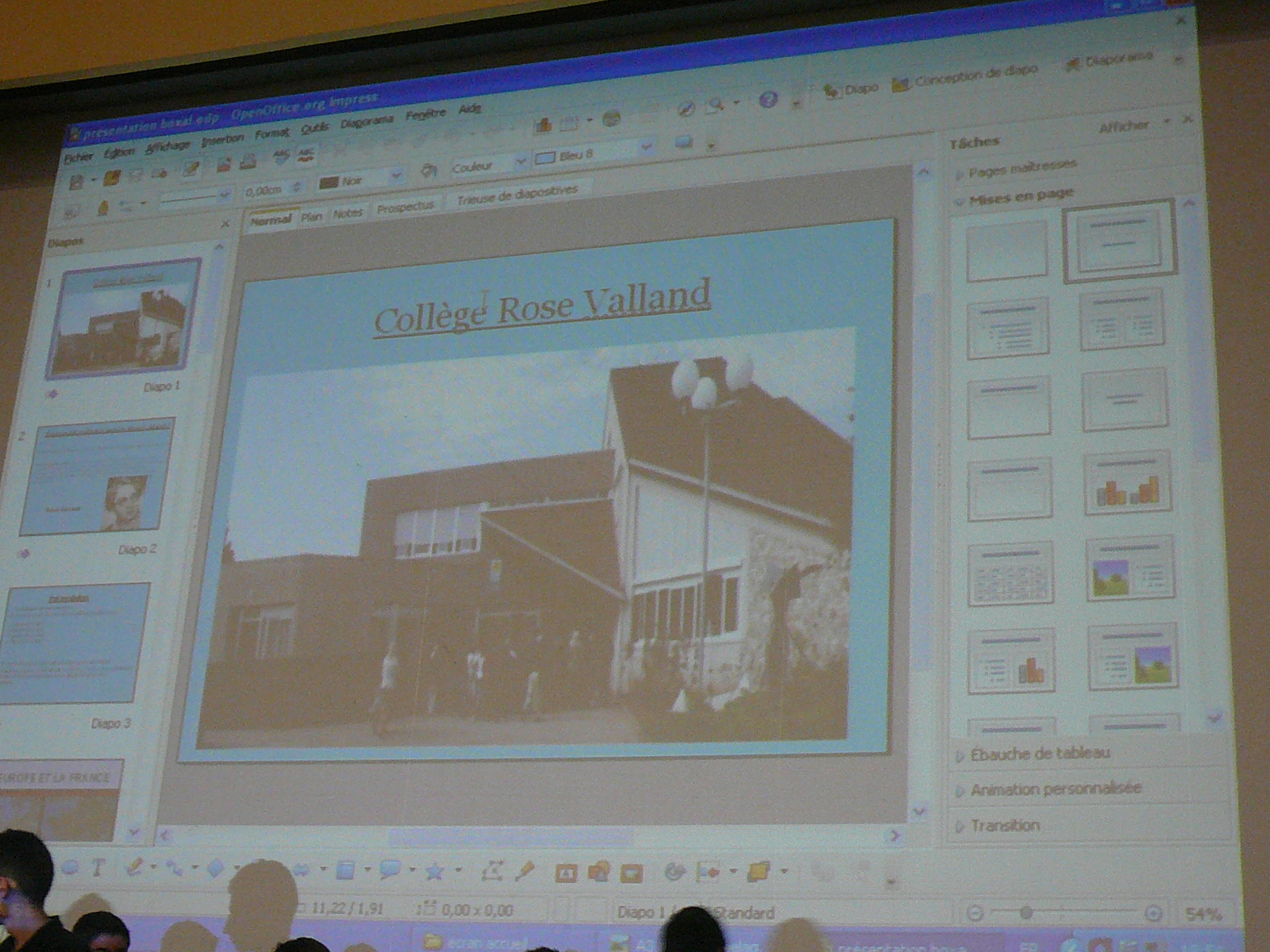Screen dimensions: 1270x952
Task: Choose the title with chart layout
Action: [1127, 483]
